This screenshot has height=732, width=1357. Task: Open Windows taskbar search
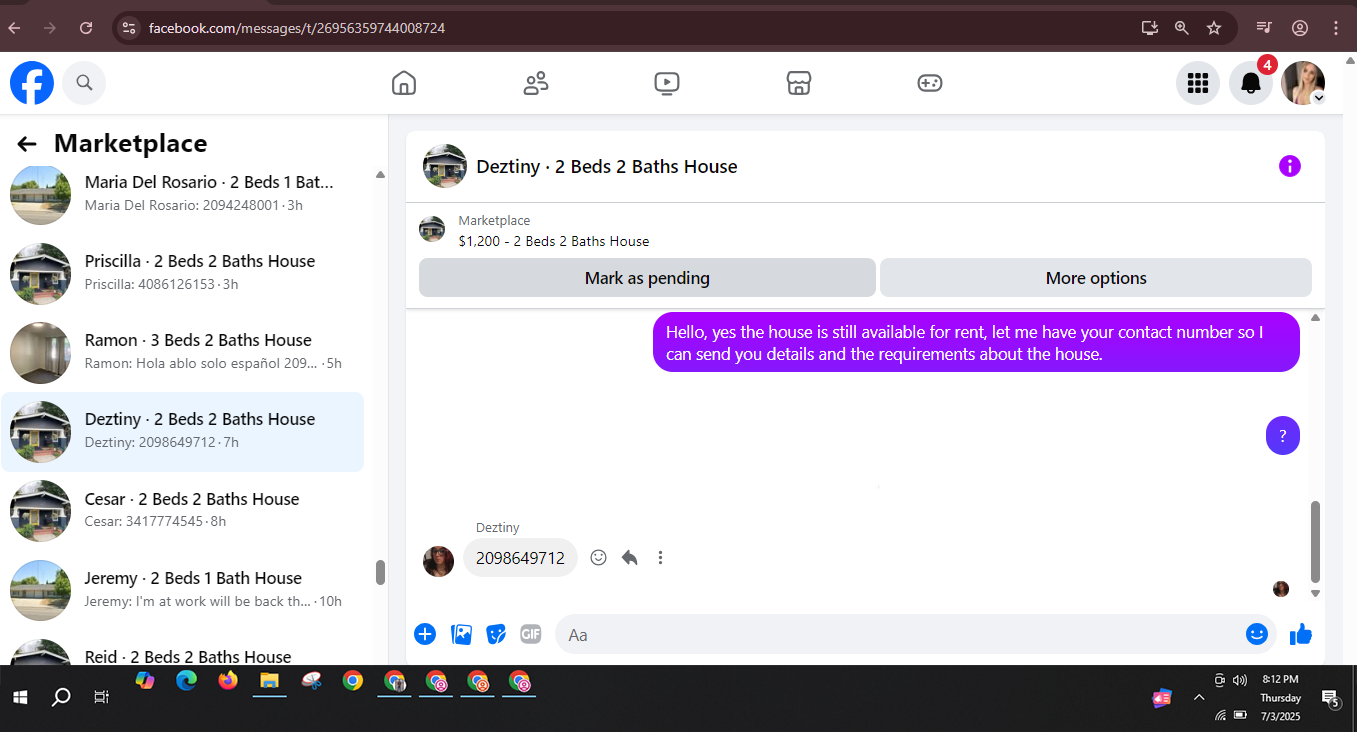61,697
